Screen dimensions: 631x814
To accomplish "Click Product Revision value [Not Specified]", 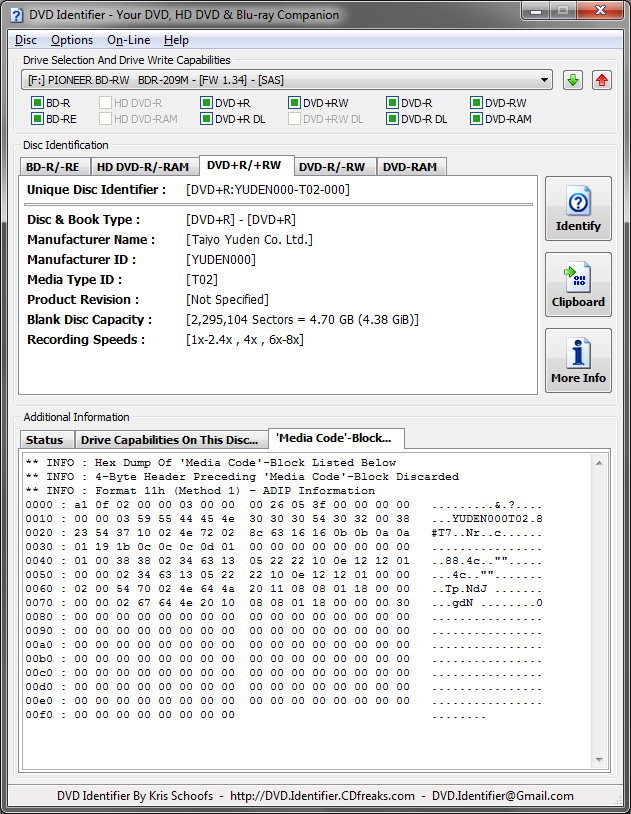I will (x=227, y=300).
